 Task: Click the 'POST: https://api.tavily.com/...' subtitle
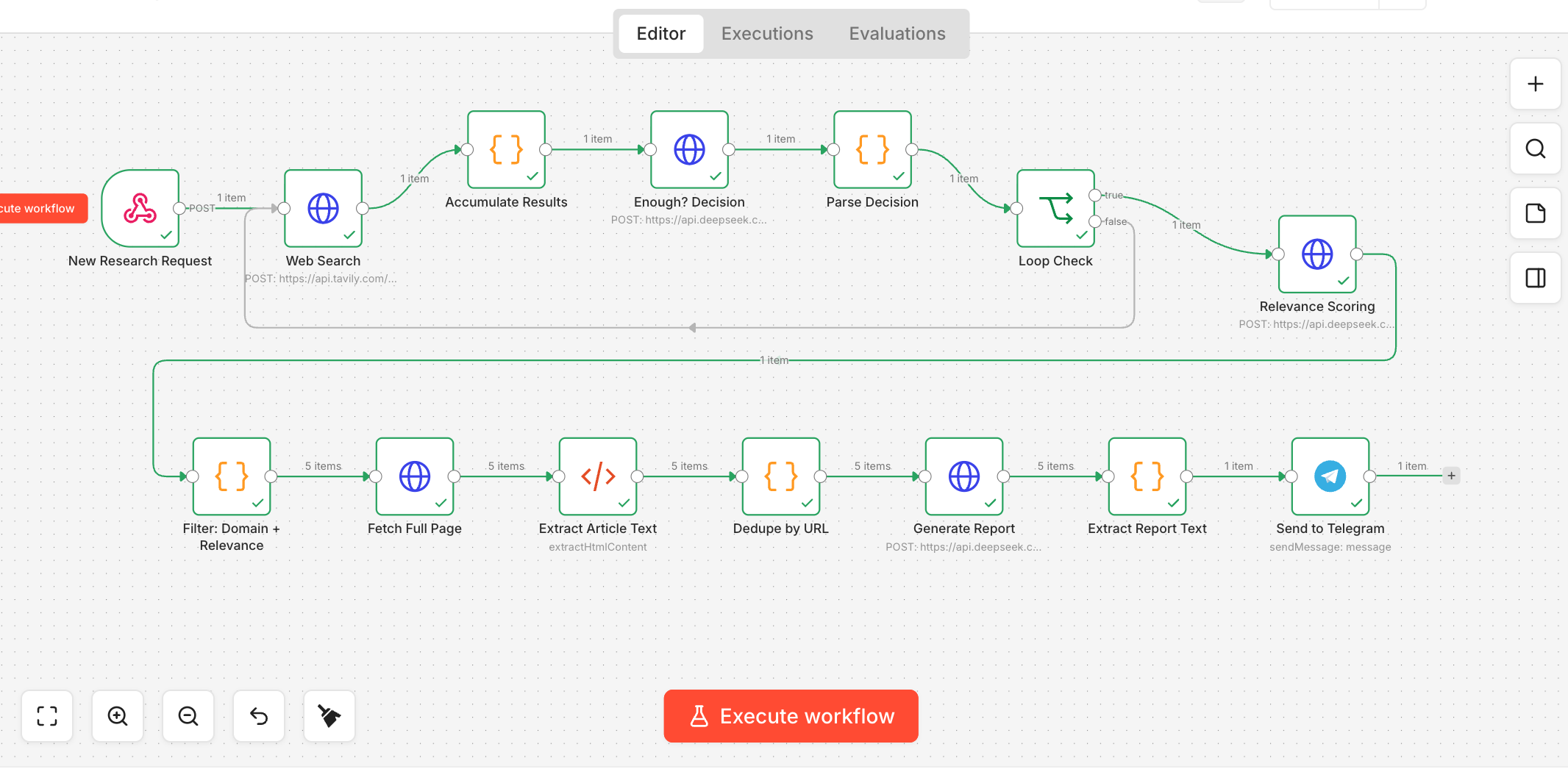321,279
